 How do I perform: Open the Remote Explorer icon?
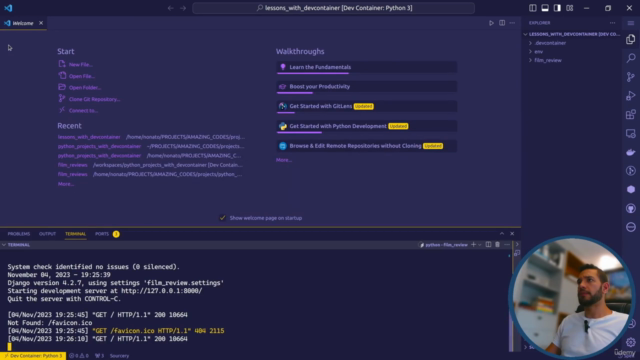pyautogui.click(x=631, y=133)
